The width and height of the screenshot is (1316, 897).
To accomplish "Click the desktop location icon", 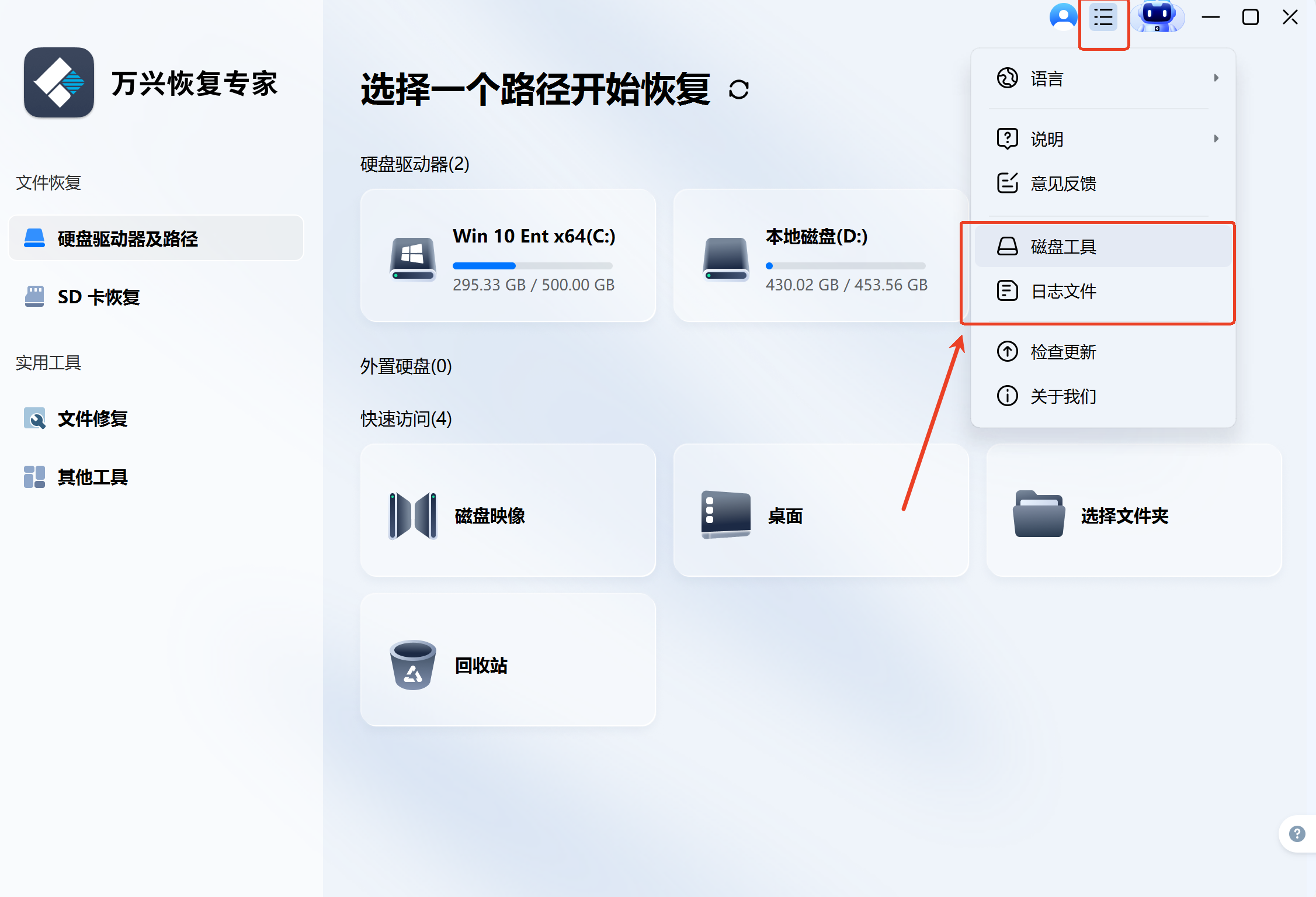I will [725, 515].
